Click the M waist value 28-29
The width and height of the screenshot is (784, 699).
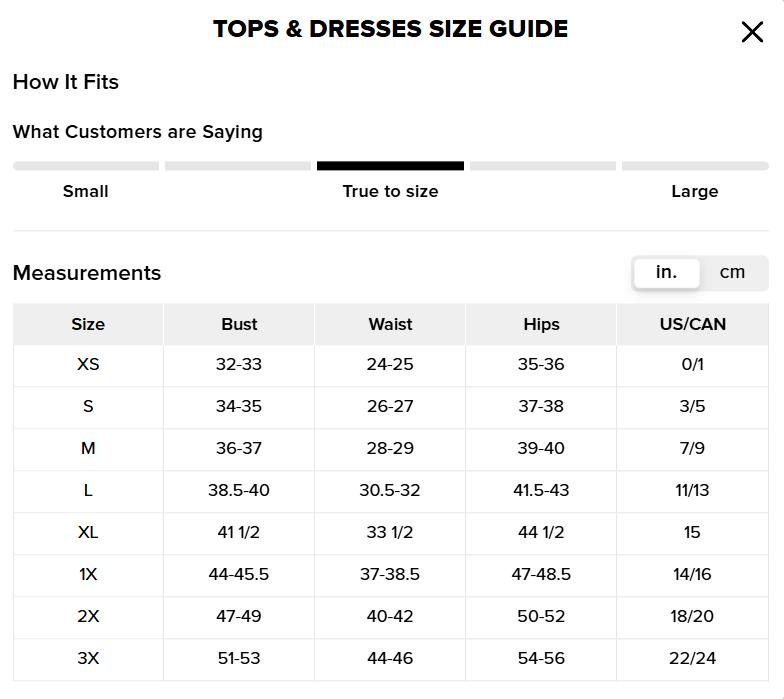coord(390,448)
